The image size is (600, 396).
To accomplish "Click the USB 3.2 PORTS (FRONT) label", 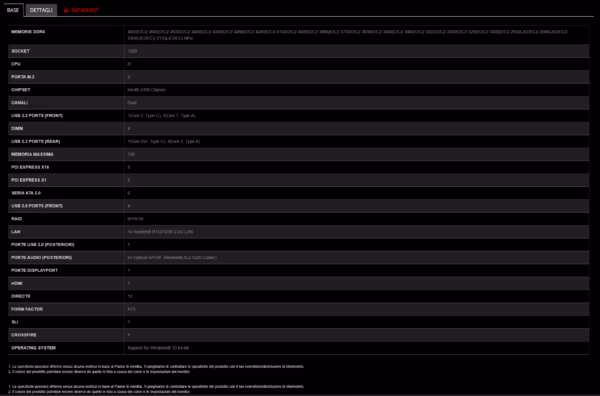I will (x=37, y=116).
